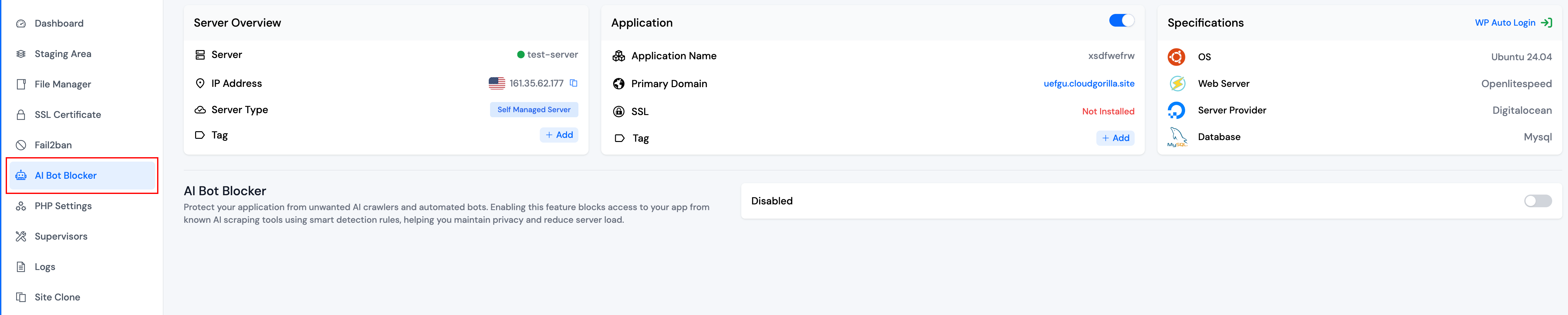Click the Dashboard gauge icon in sidebar
Screen dimensions: 1568x315
coord(21,24)
